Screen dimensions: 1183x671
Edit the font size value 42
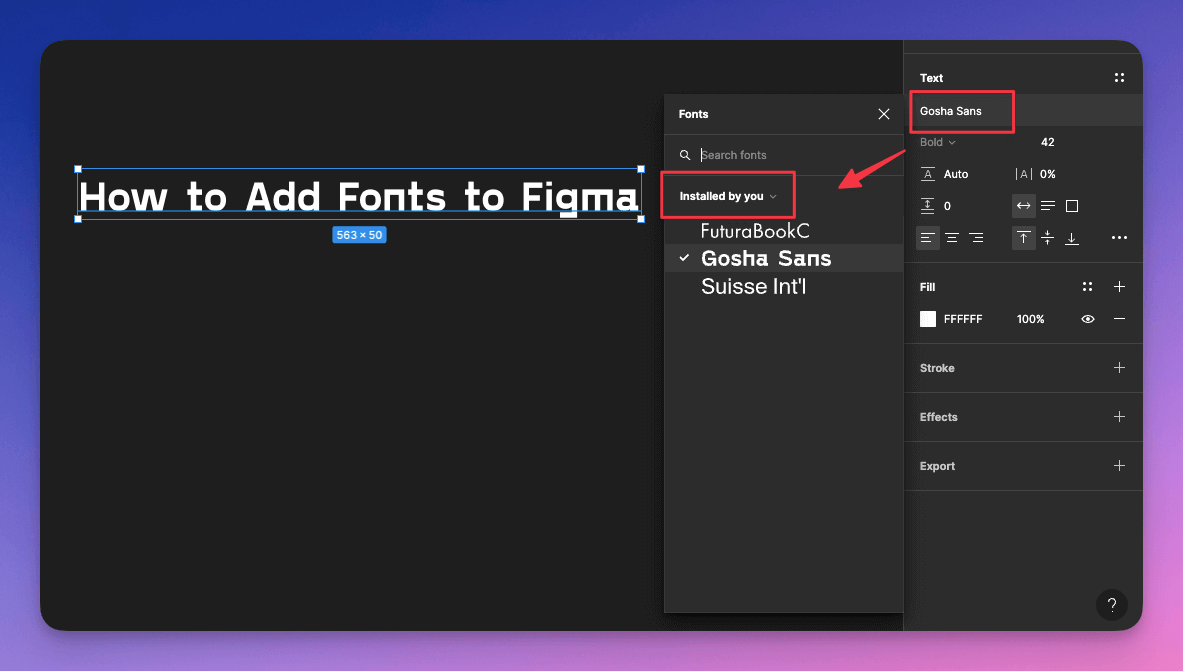click(1047, 142)
